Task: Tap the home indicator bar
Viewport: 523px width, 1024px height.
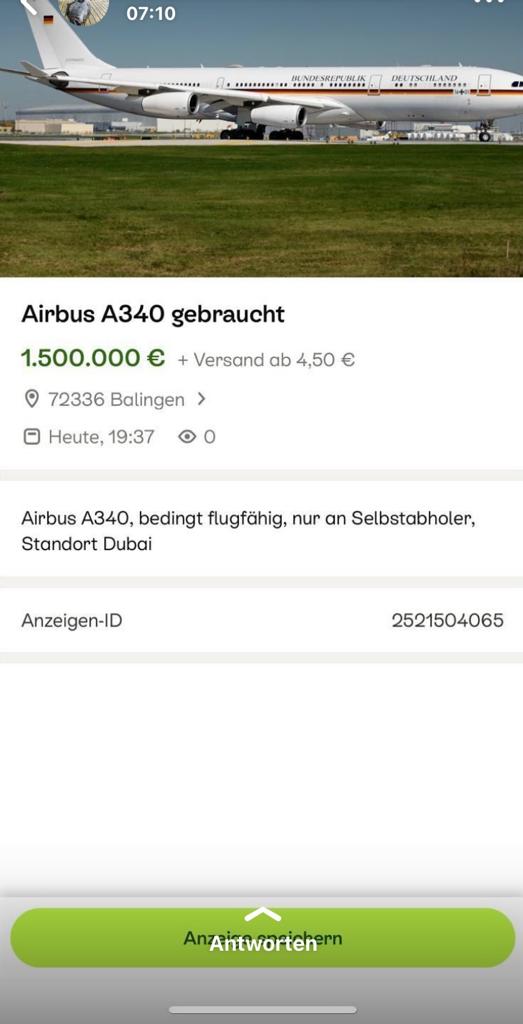Action: (x=262, y=1010)
